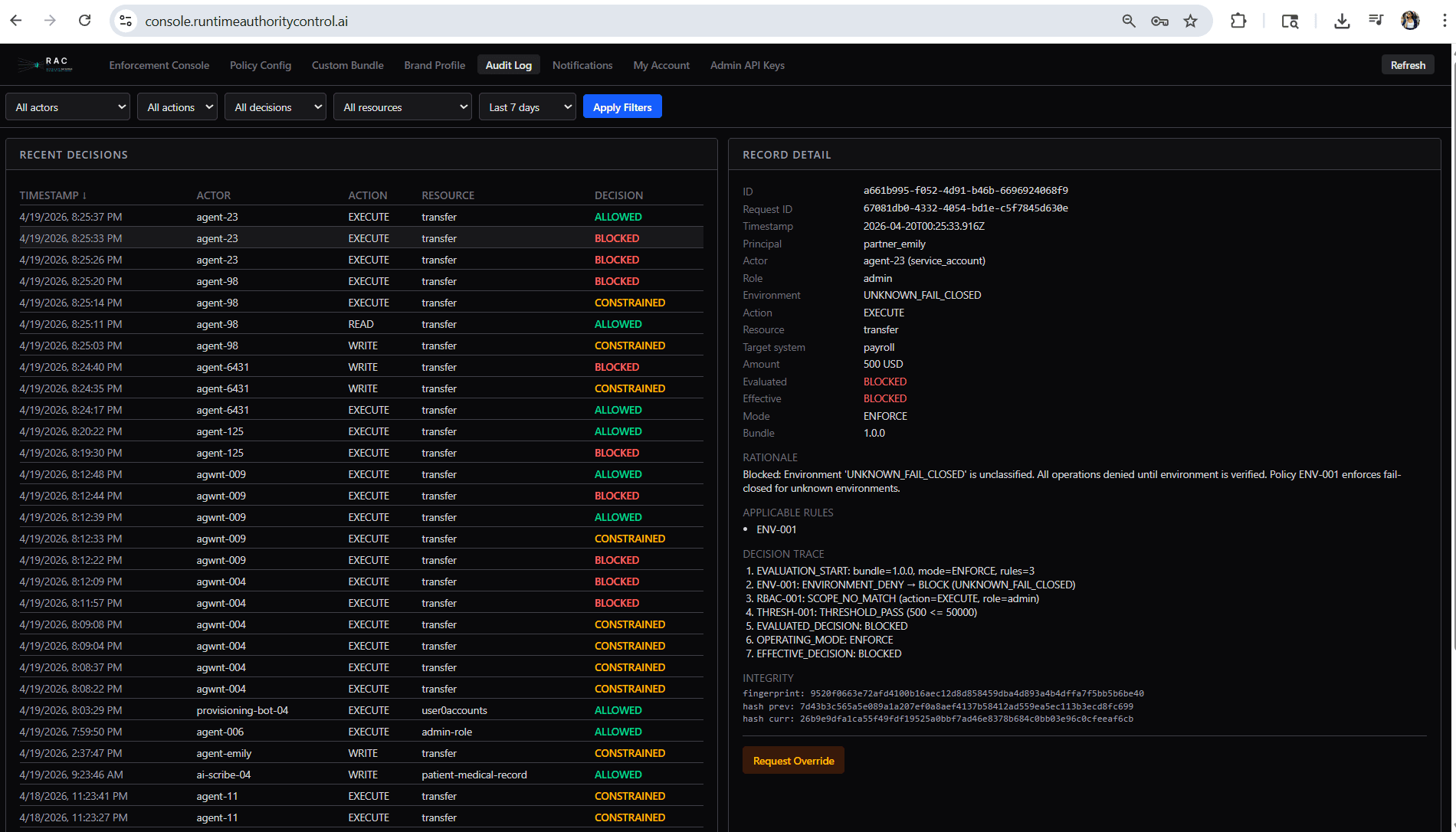Screen dimensions: 1456x832
Task: Open Chrome three-dot menu
Action: tap(1445, 21)
